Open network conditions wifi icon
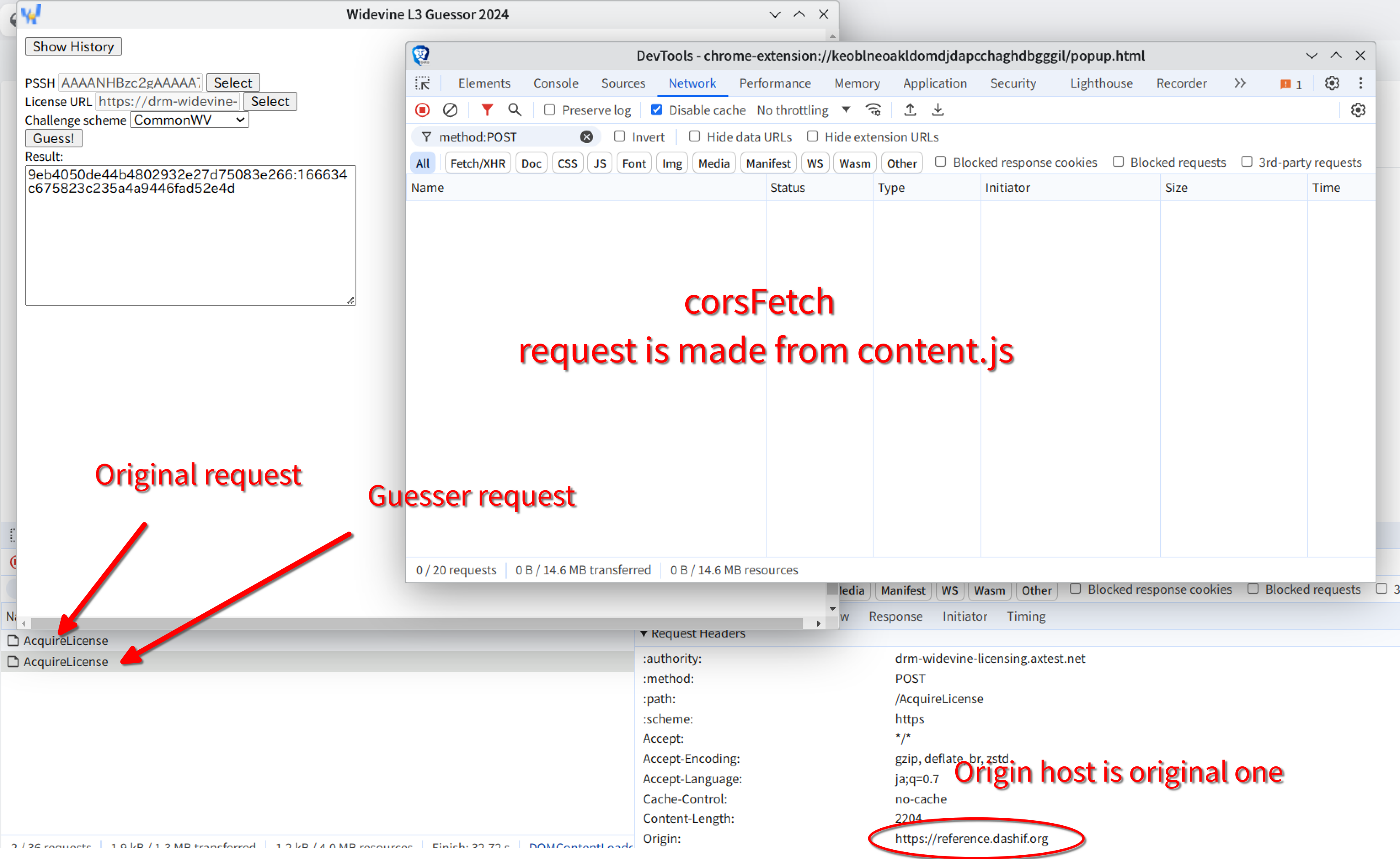 pos(873,110)
